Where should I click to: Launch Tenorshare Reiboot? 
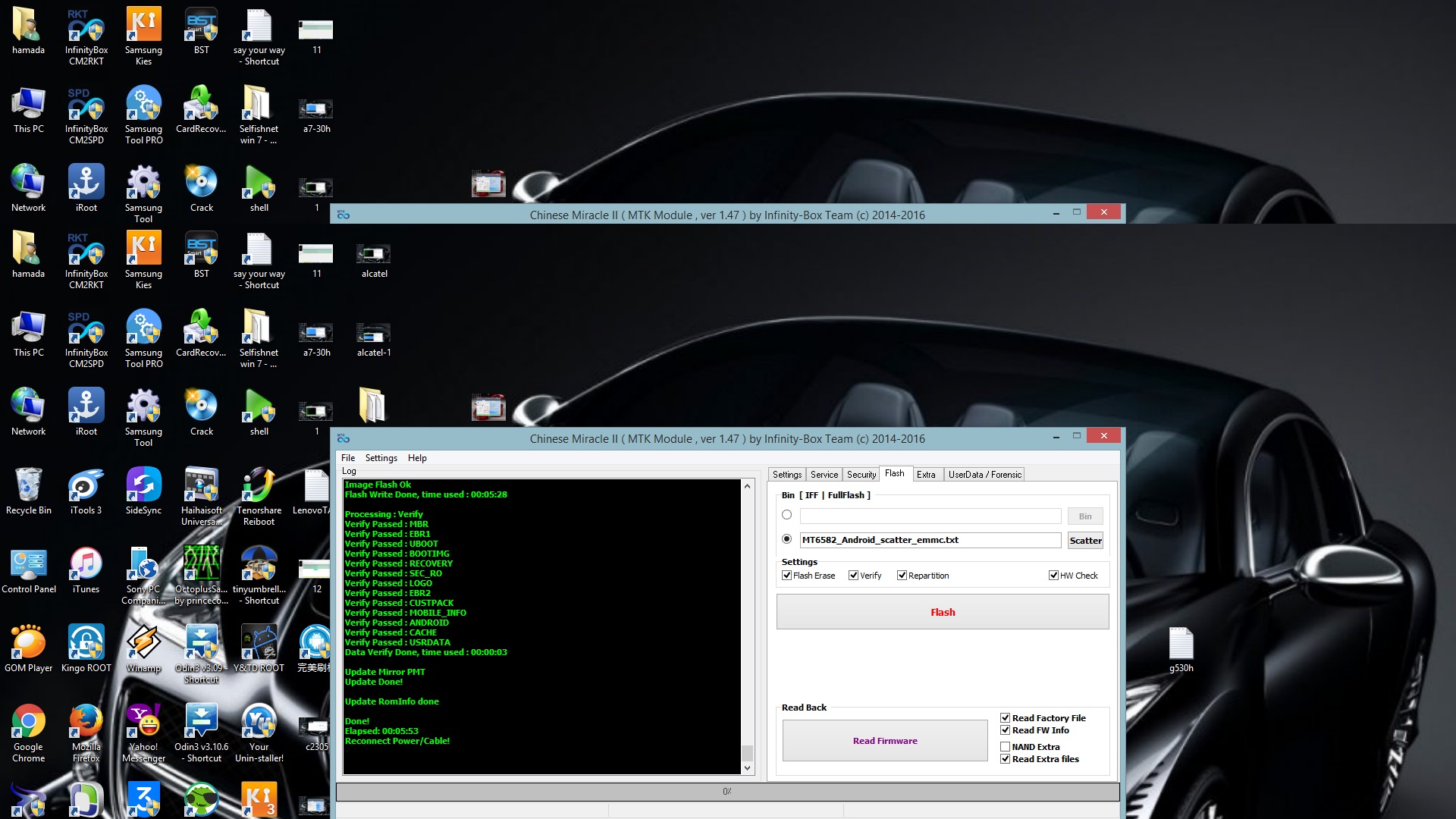click(259, 497)
